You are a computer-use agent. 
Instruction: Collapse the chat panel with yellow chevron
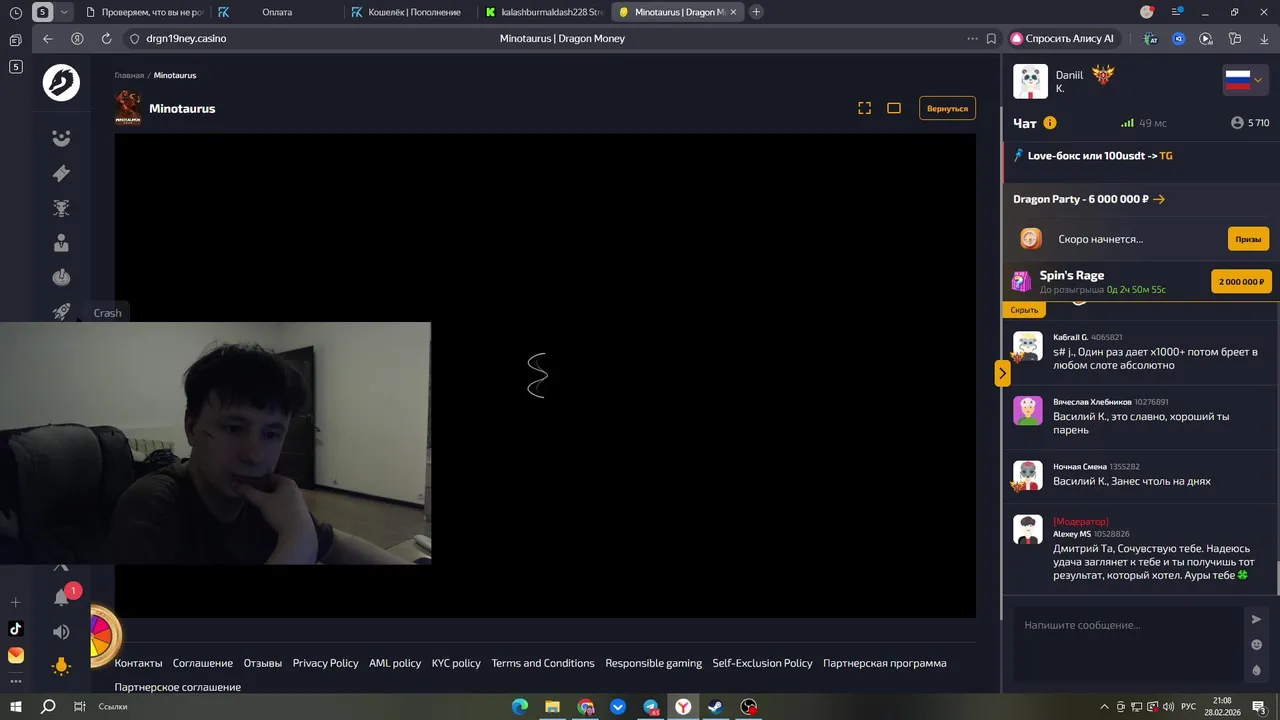[1002, 373]
